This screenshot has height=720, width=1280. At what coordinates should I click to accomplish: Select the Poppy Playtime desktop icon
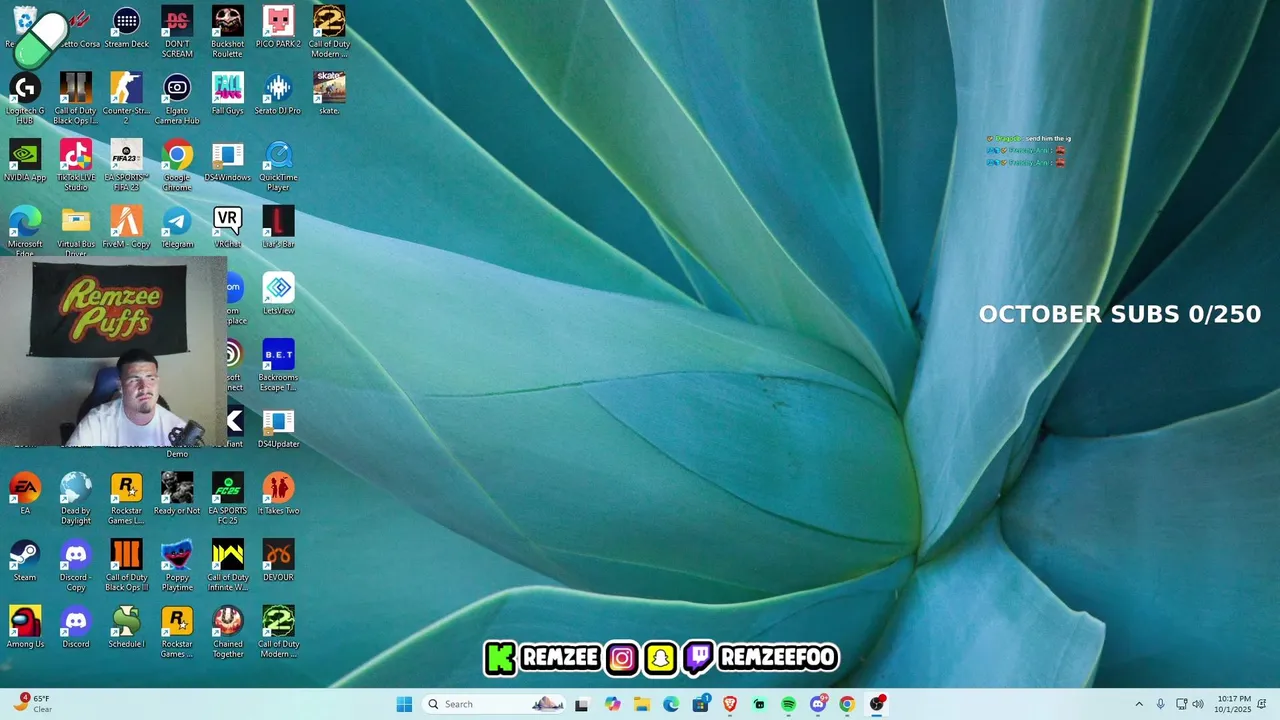point(177,566)
